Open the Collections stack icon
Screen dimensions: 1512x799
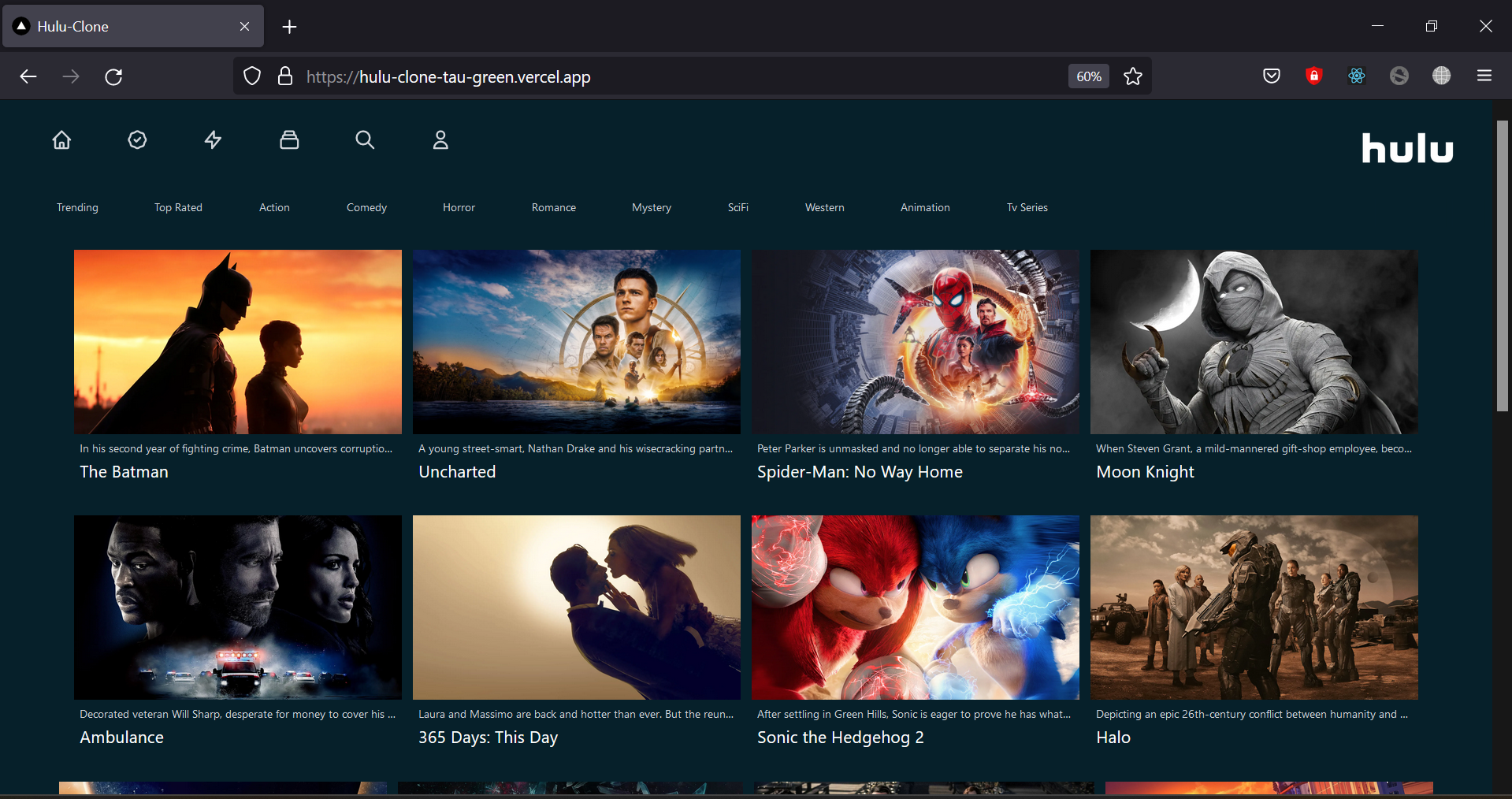tap(289, 140)
